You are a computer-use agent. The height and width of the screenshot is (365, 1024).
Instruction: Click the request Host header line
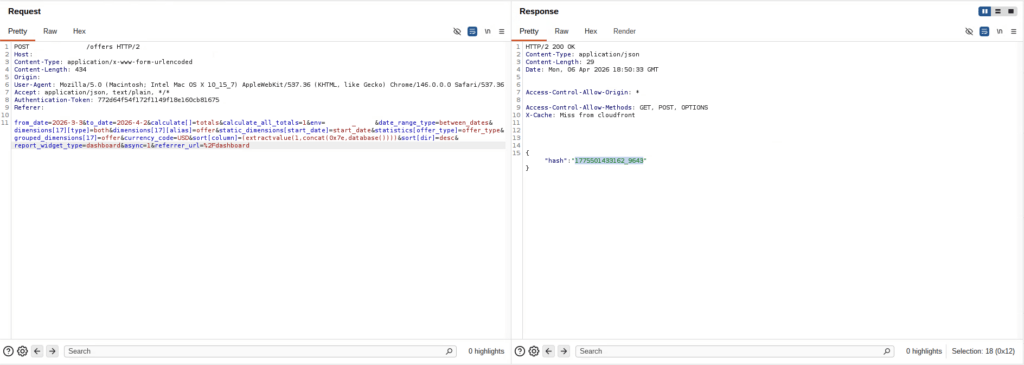[23, 55]
